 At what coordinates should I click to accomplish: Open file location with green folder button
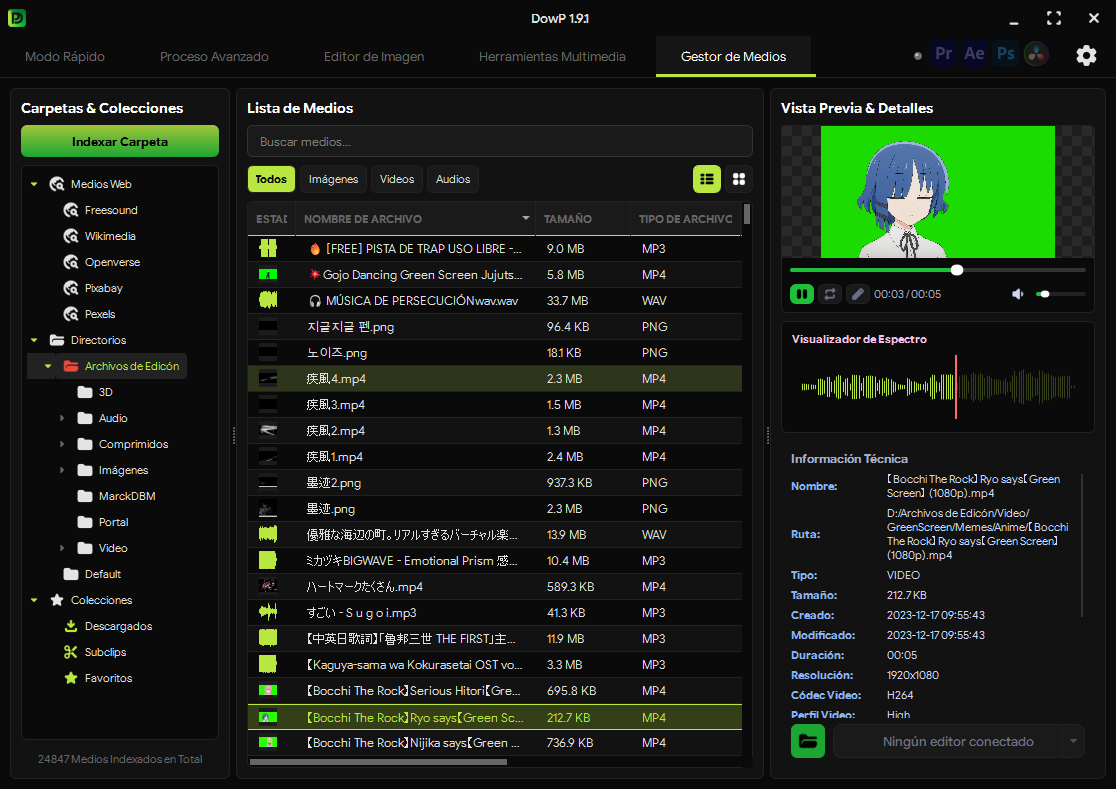click(808, 741)
